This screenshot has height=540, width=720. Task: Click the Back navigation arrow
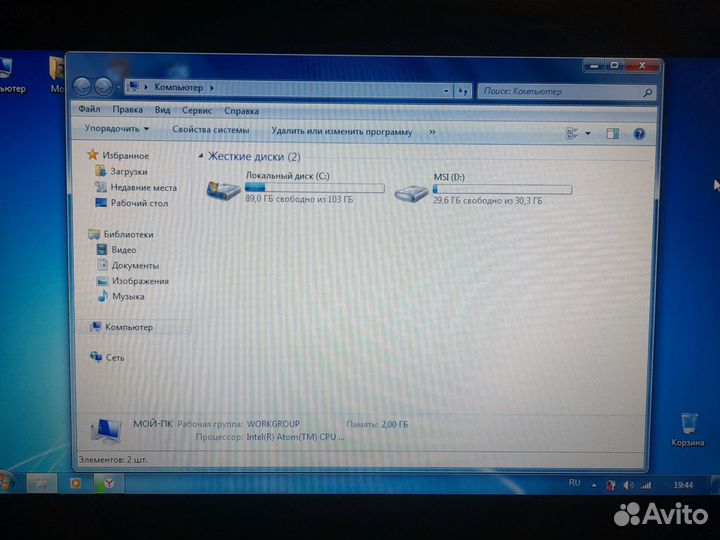click(83, 88)
